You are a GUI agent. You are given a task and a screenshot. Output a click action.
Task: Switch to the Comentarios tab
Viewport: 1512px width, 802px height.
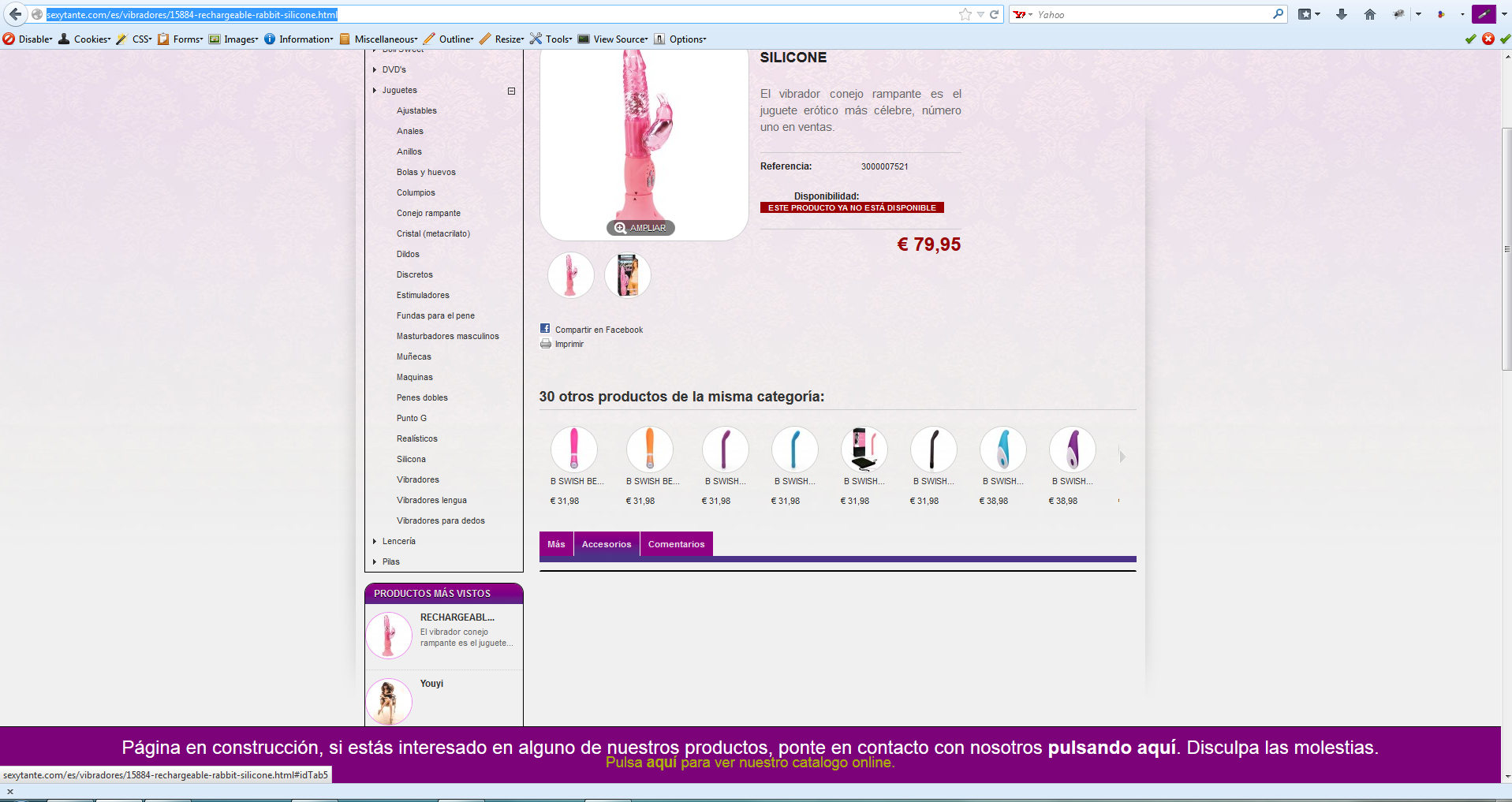pos(677,544)
